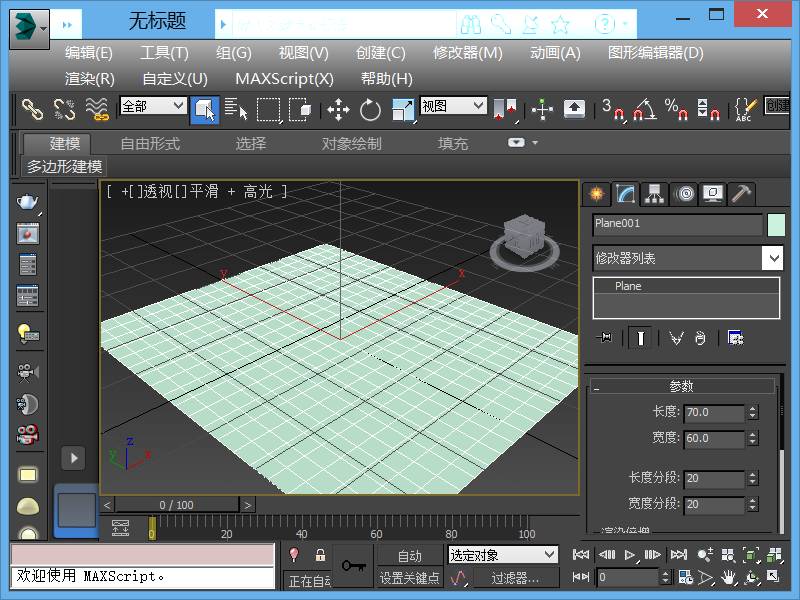Click 设置关键点 button
The width and height of the screenshot is (800, 600).
(409, 578)
